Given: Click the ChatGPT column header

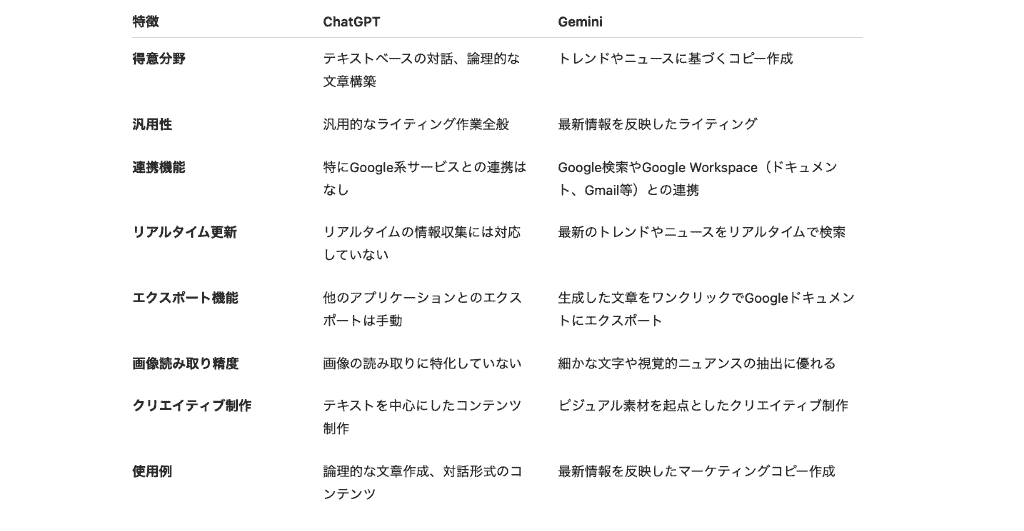Looking at the screenshot, I should click(x=351, y=22).
